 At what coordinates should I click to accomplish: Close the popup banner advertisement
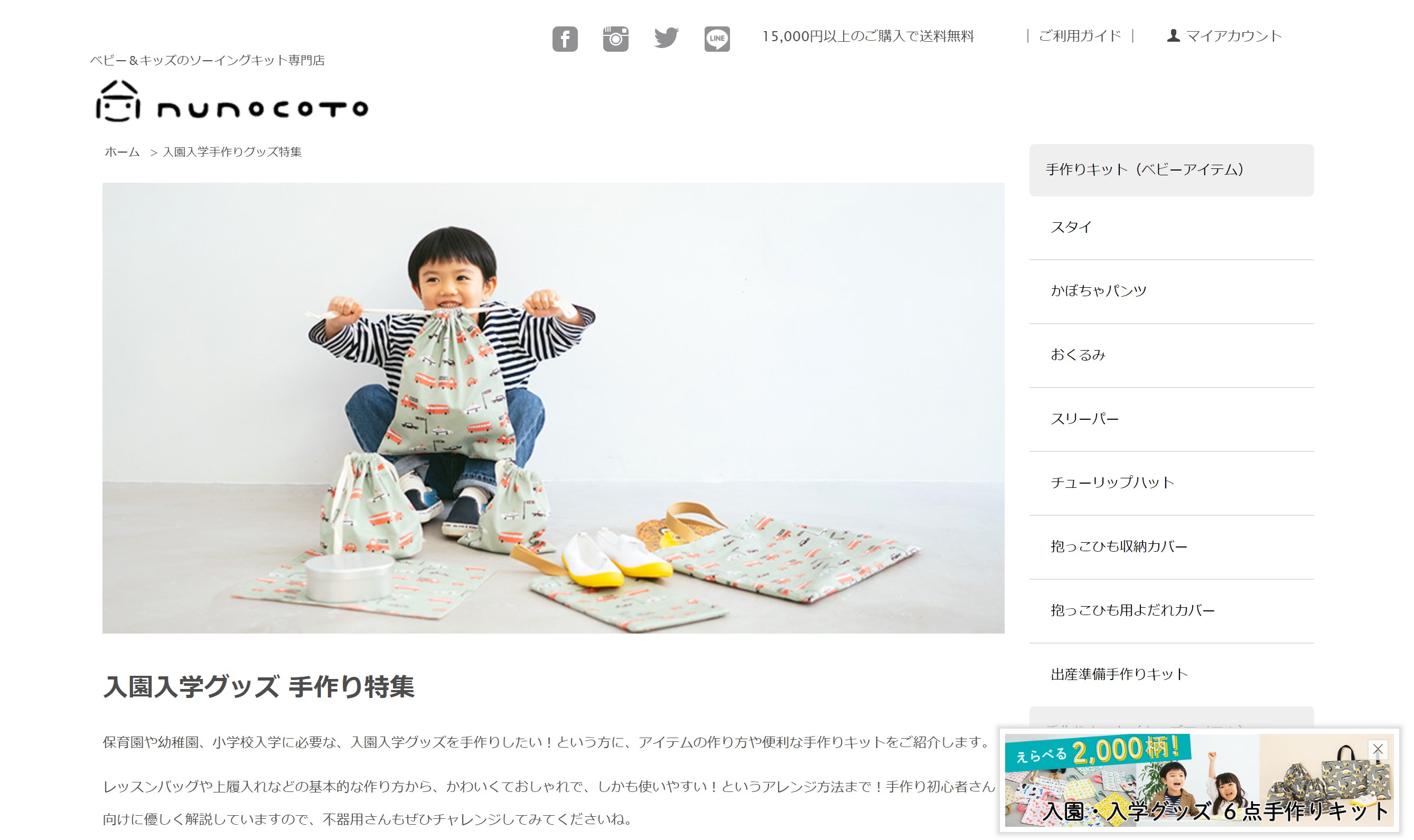1378,749
